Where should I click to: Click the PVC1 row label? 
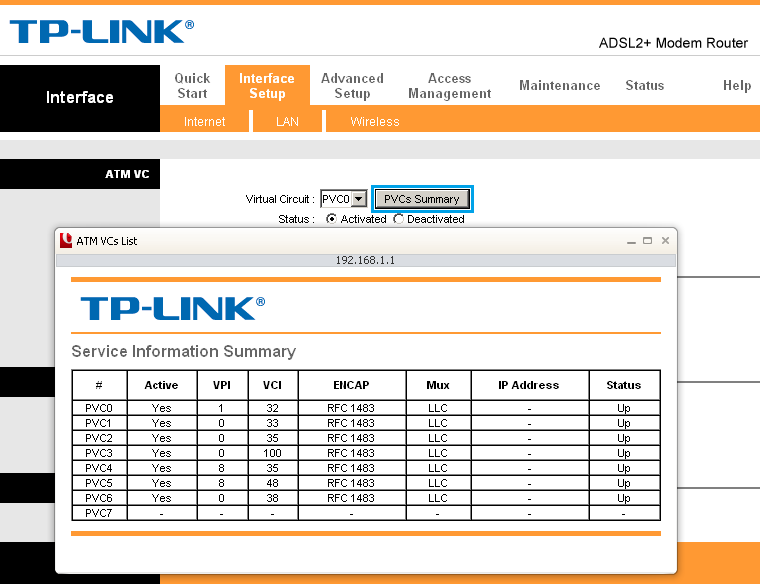(x=99, y=423)
